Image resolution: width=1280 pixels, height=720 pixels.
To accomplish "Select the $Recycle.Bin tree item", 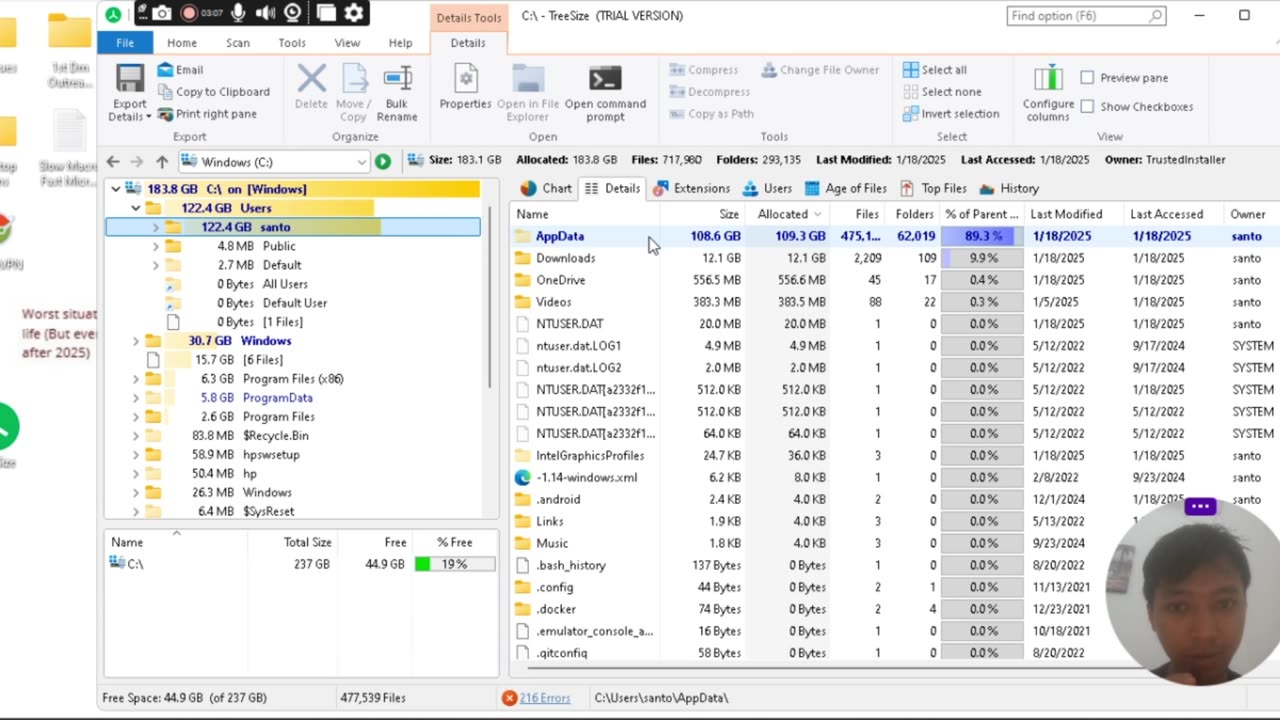I will click(276, 436).
